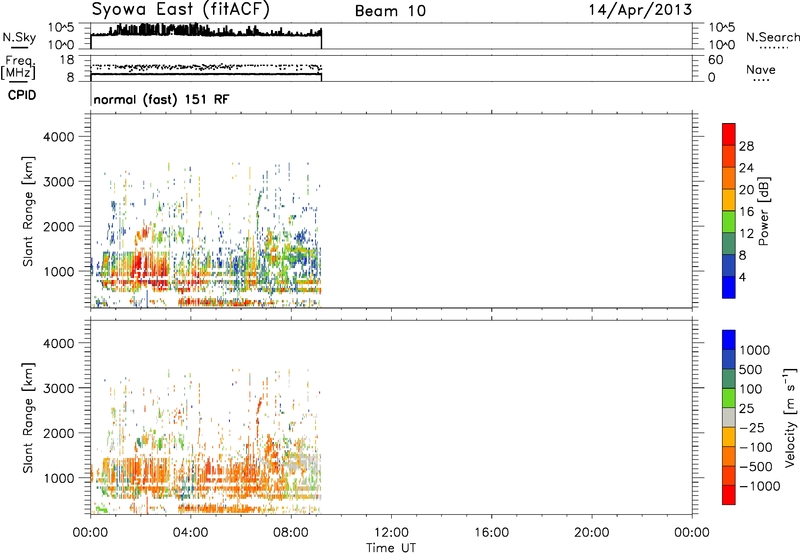The width and height of the screenshot is (800, 554).
Task: Click velocity colorbar value 1000
Action: click(754, 350)
